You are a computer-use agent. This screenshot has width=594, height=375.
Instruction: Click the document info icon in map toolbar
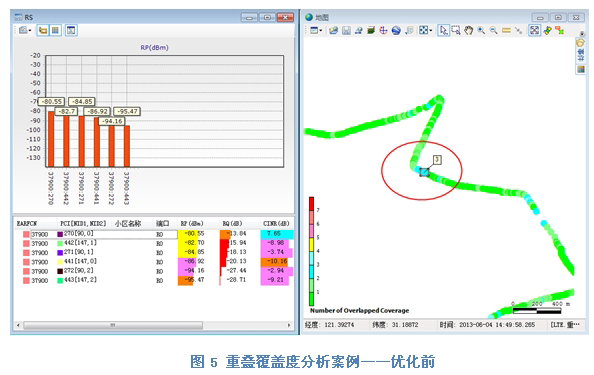point(409,30)
